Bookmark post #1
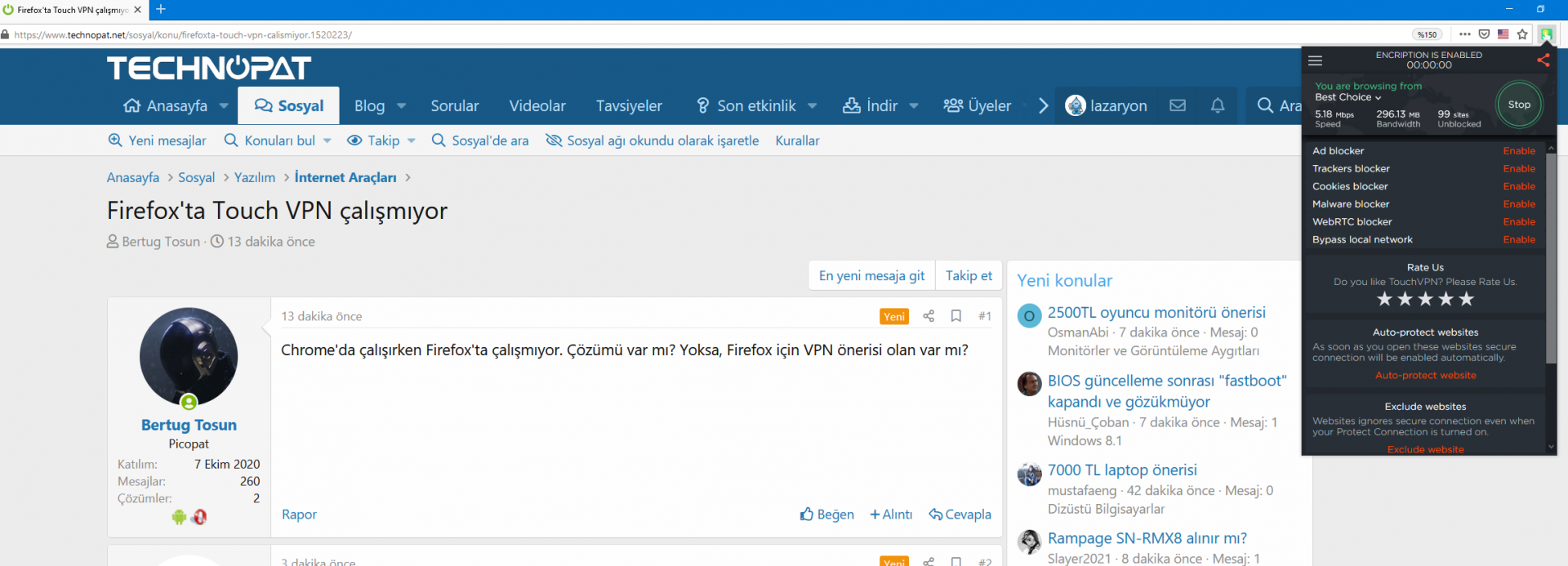The width and height of the screenshot is (1568, 566). coord(956,316)
